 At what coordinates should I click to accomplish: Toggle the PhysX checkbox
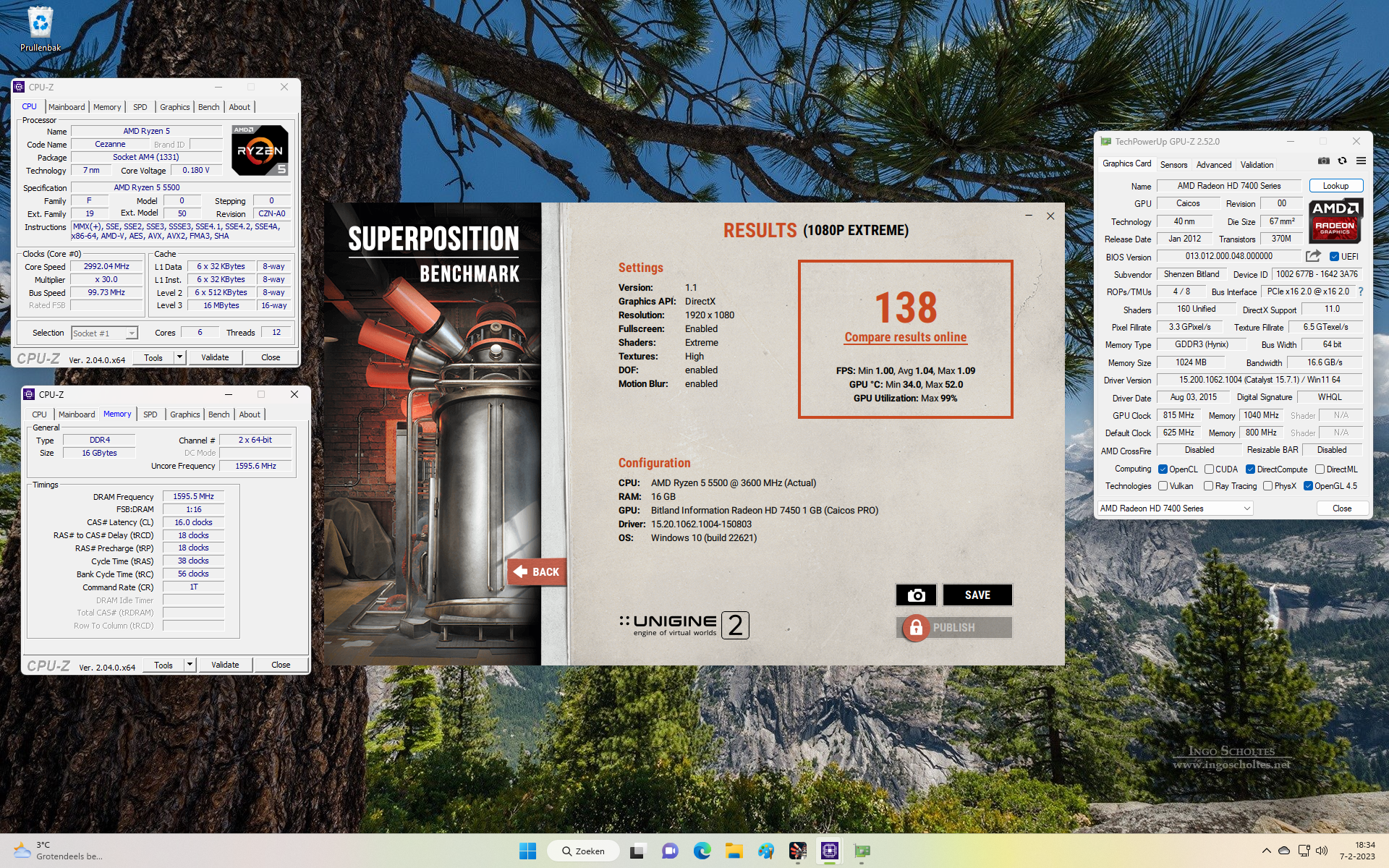1267,486
